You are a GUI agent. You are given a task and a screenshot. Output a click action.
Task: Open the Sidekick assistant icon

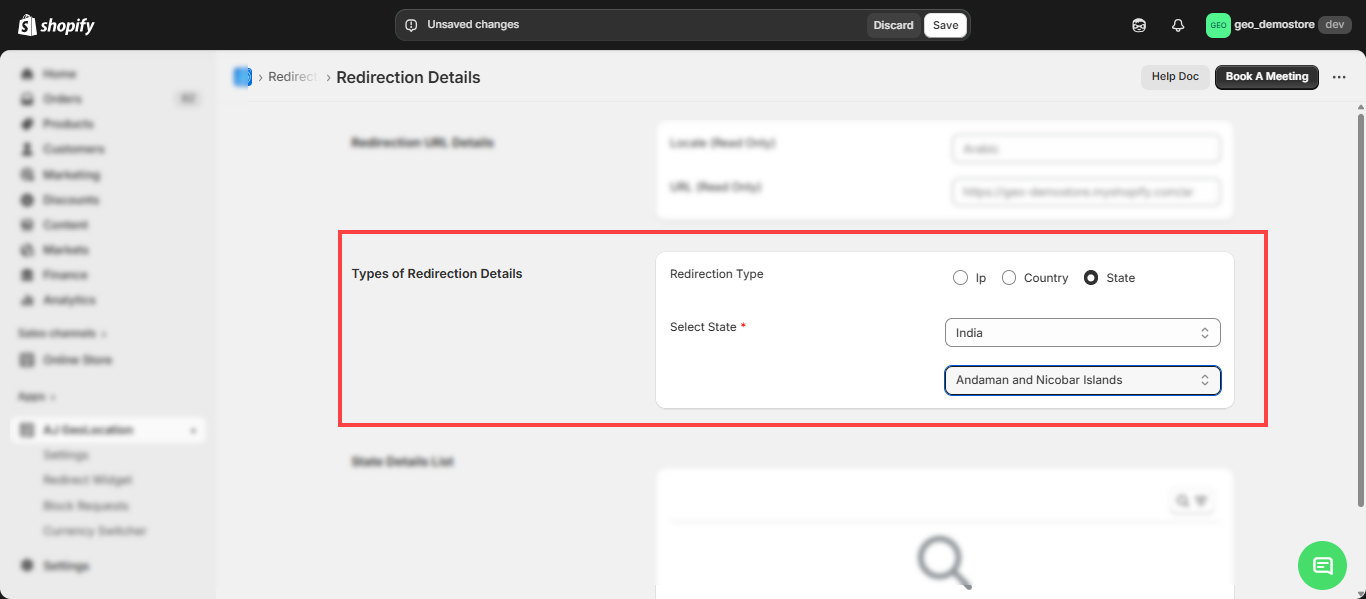1139,25
